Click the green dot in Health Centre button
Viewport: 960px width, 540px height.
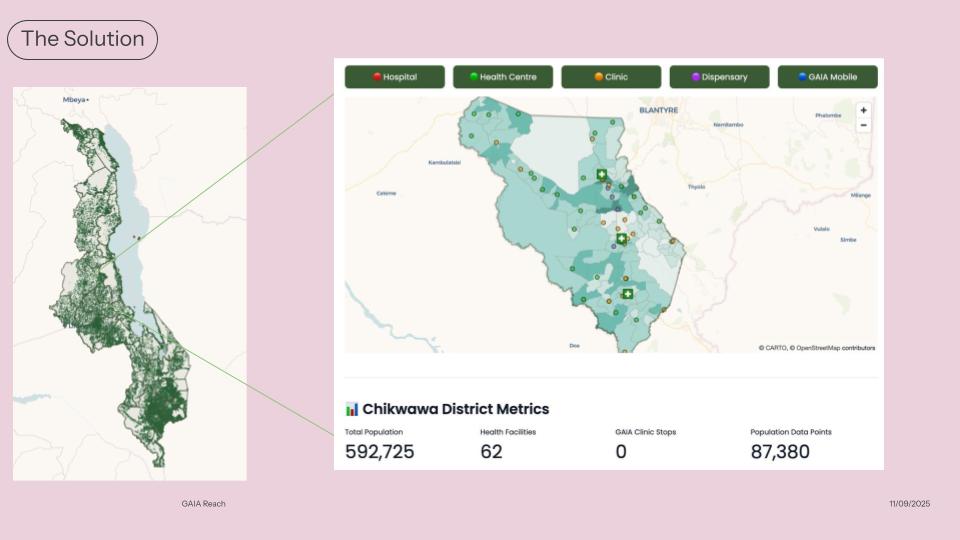(473, 77)
